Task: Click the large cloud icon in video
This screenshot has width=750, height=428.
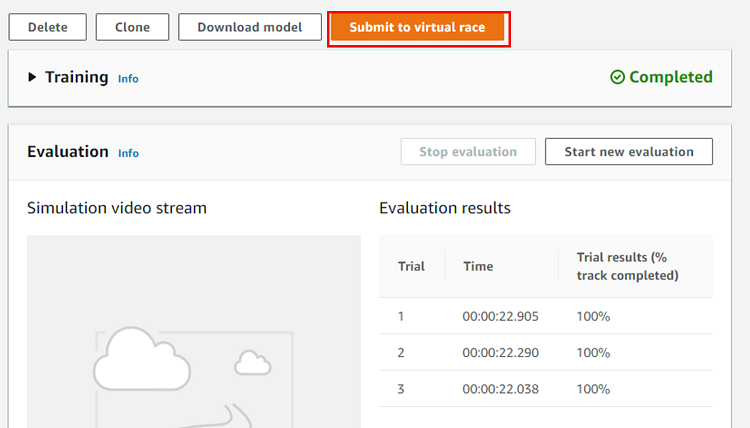Action: click(140, 360)
